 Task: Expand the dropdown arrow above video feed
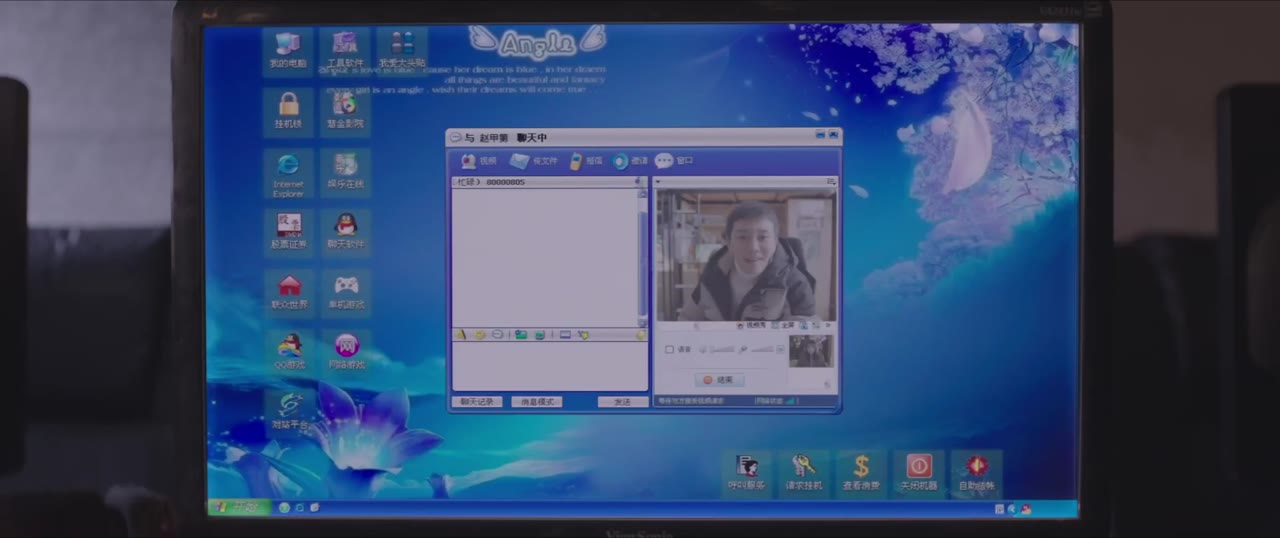[x=658, y=182]
